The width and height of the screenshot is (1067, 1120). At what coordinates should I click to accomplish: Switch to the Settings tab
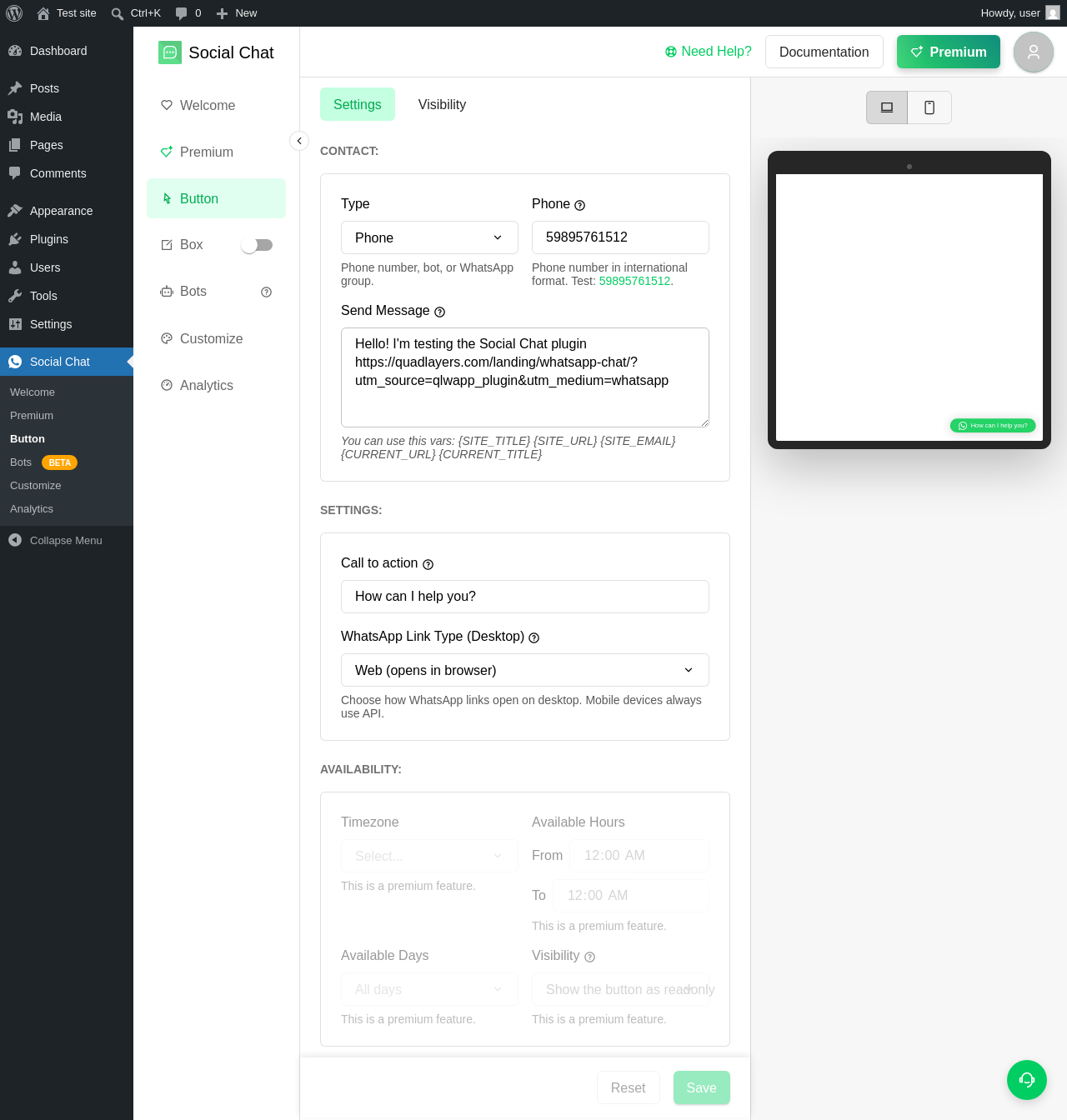coord(358,104)
